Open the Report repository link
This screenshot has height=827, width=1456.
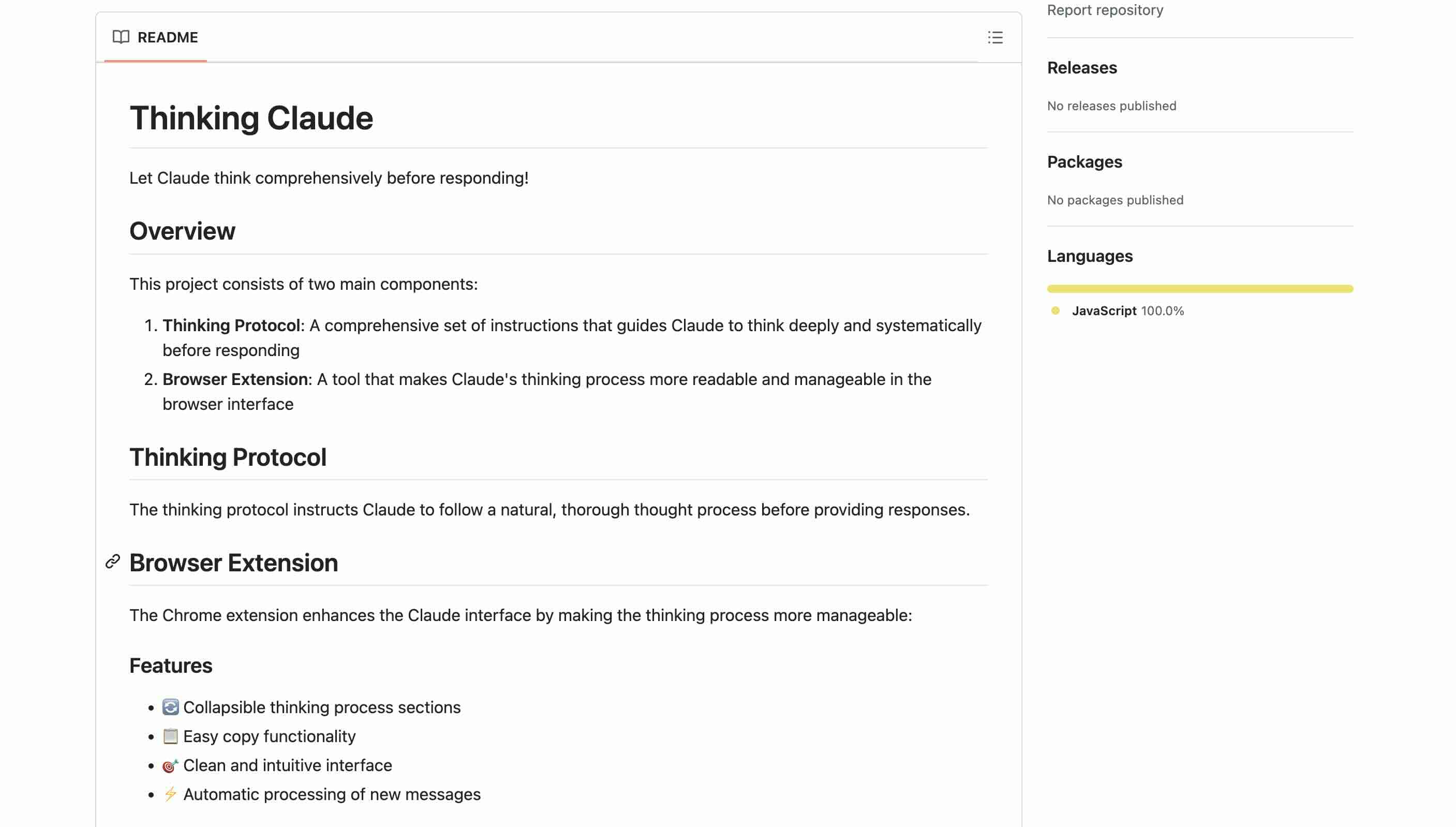[x=1105, y=10]
